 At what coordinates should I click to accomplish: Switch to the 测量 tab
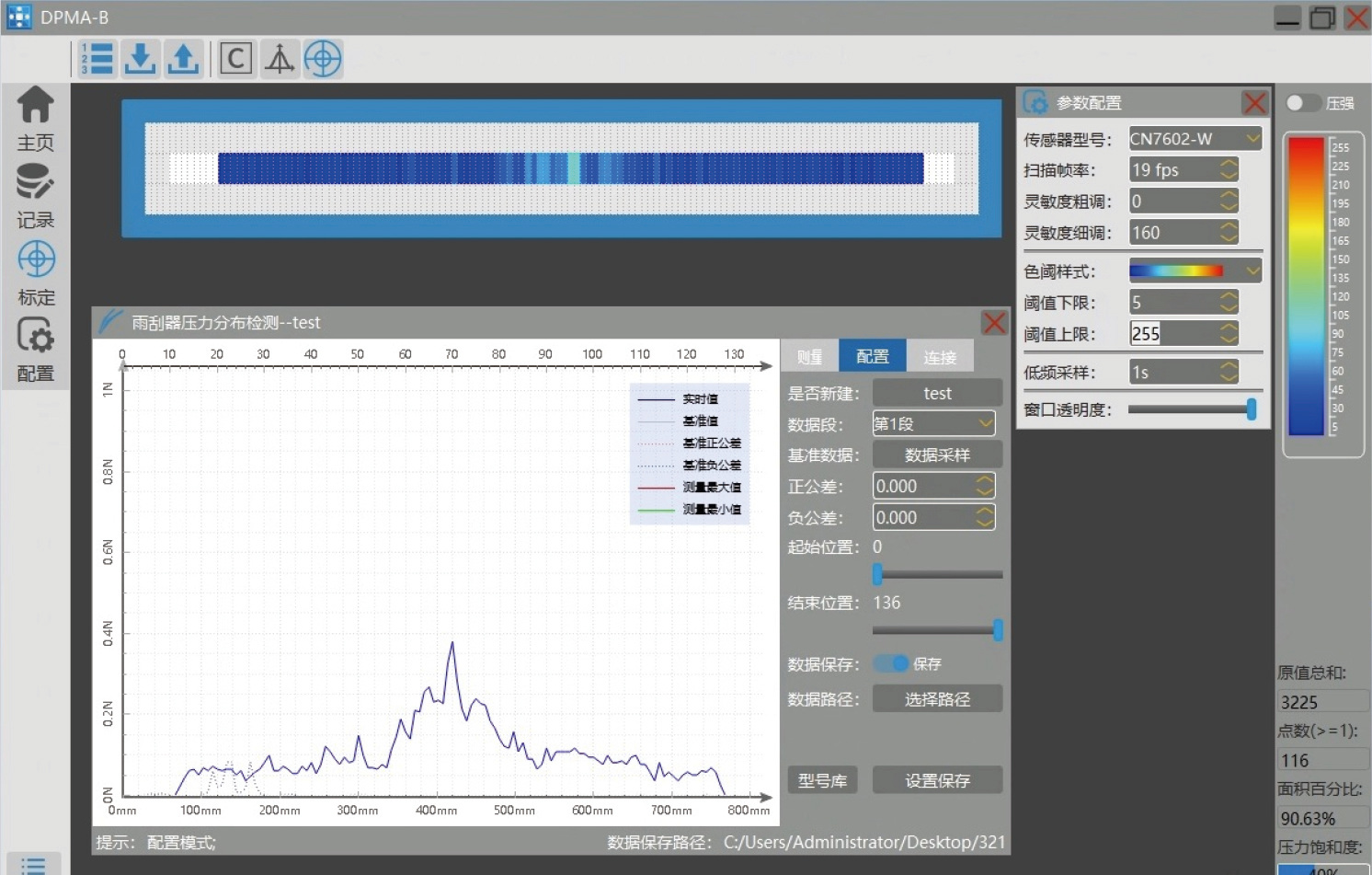809,356
